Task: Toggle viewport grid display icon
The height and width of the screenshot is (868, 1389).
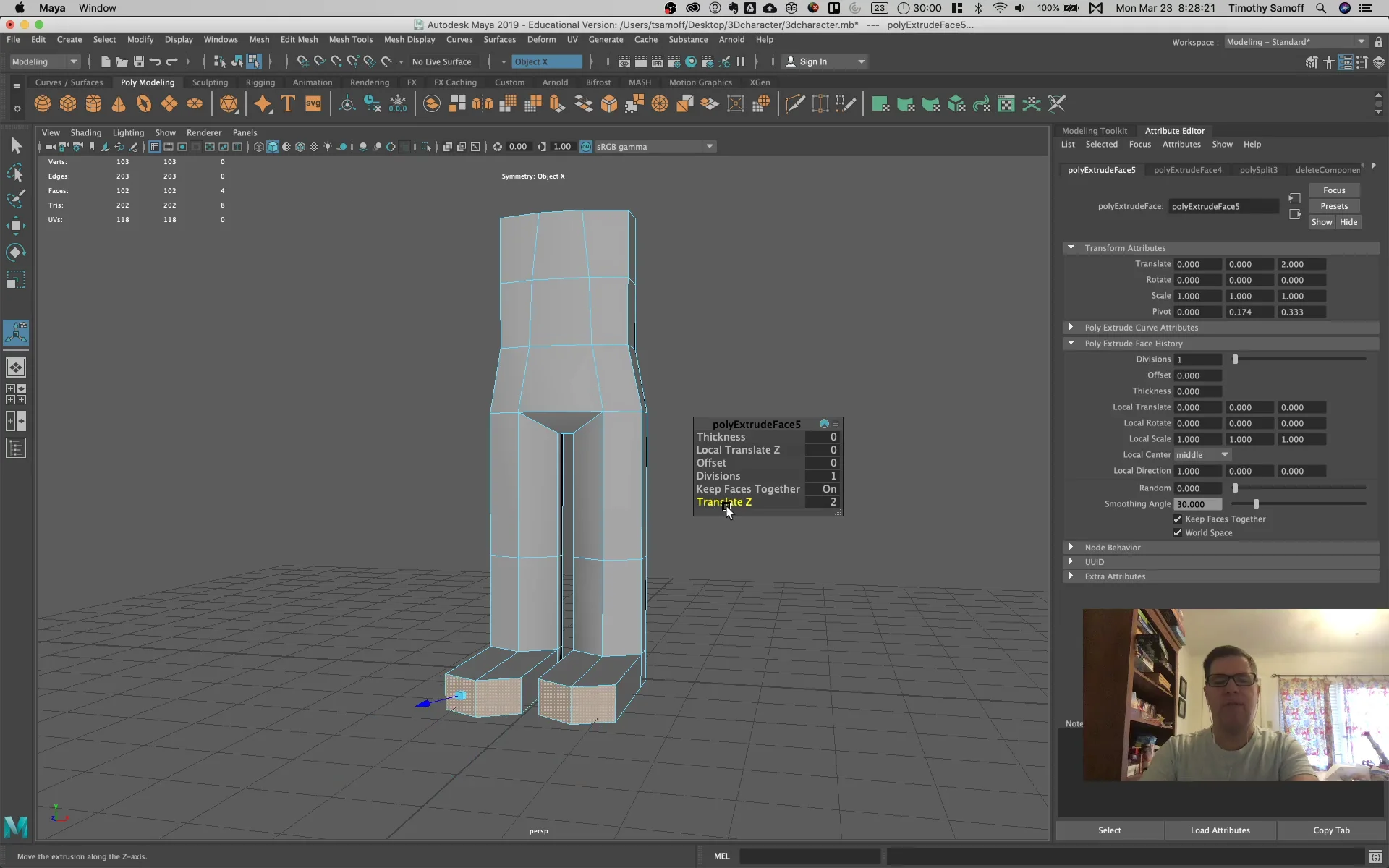Action: (154, 147)
